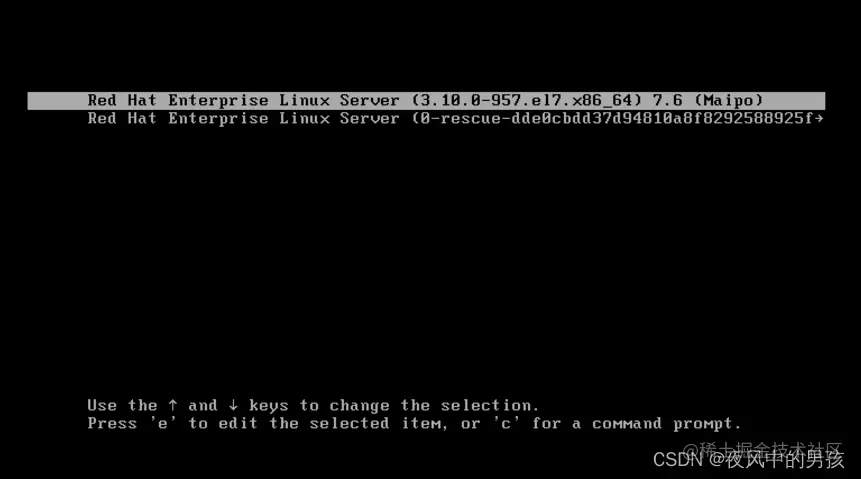The image size is (861, 479).
Task: Click the kernel version 3.10.0-957.el7.x86_64 text
Action: click(x=526, y=101)
